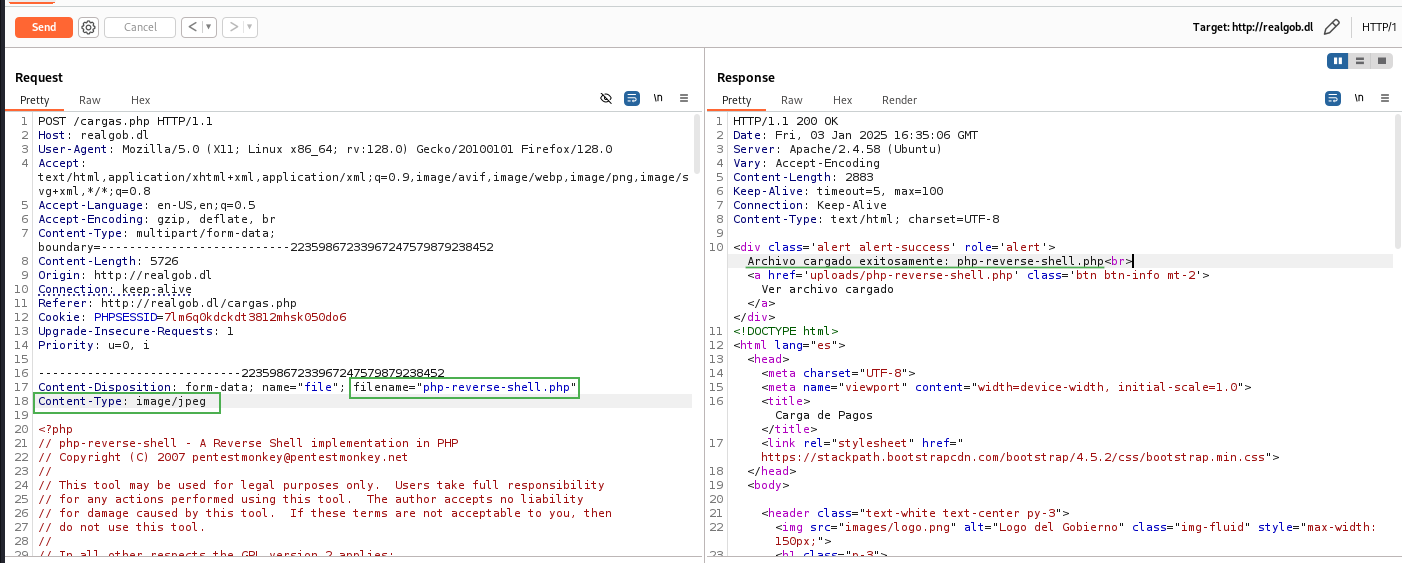
Task: Open Response panel hamburger menu
Action: tap(1385, 98)
